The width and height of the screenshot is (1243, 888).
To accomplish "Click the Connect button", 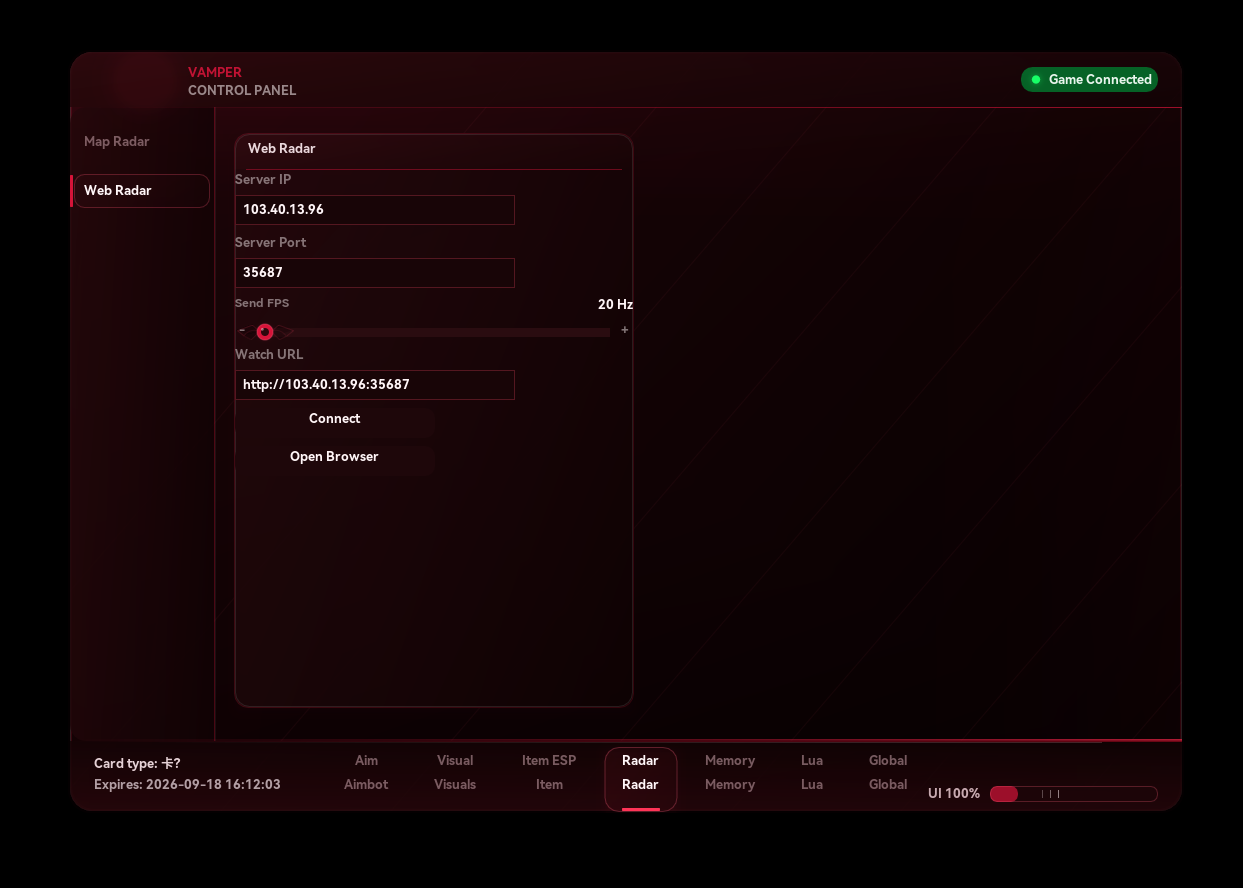I will coord(335,419).
